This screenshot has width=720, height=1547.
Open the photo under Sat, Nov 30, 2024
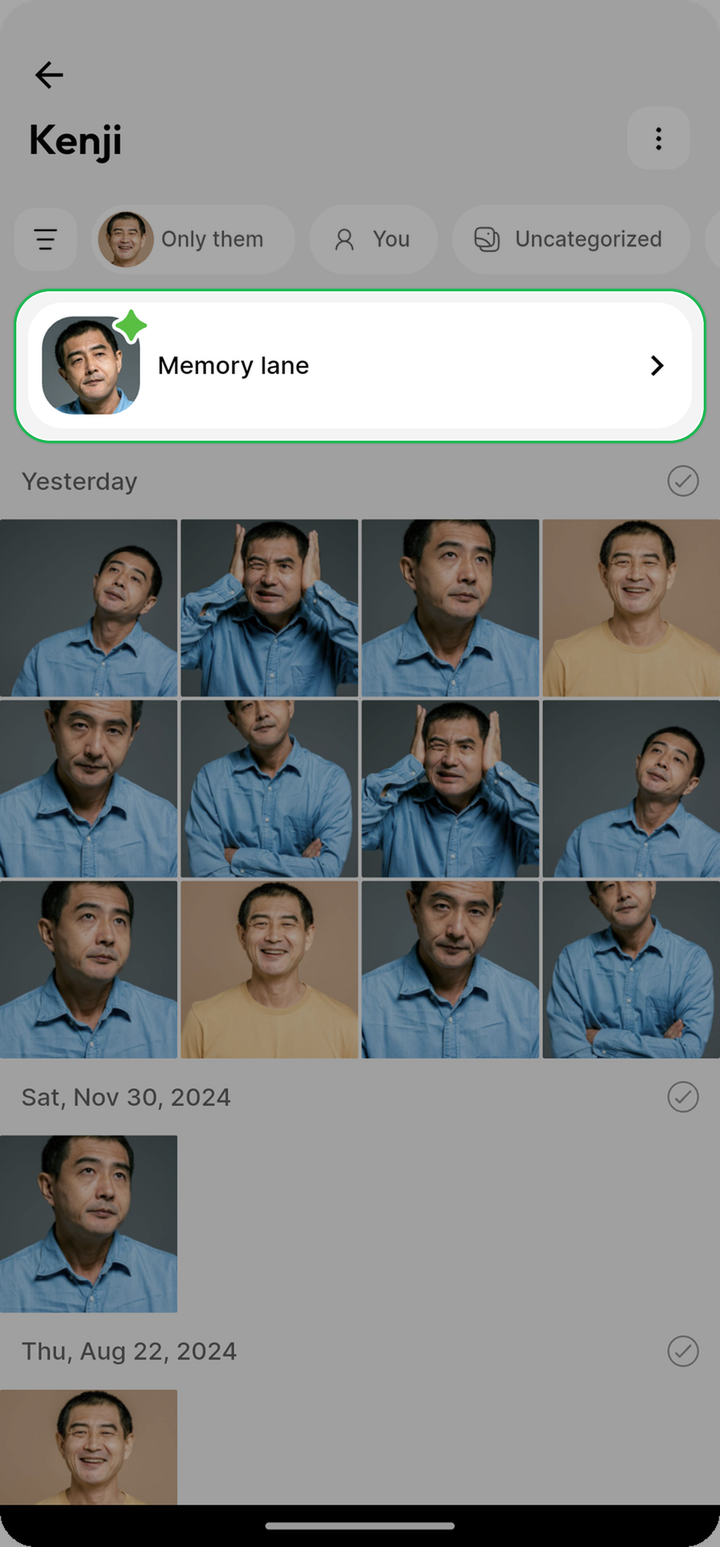(x=89, y=1224)
